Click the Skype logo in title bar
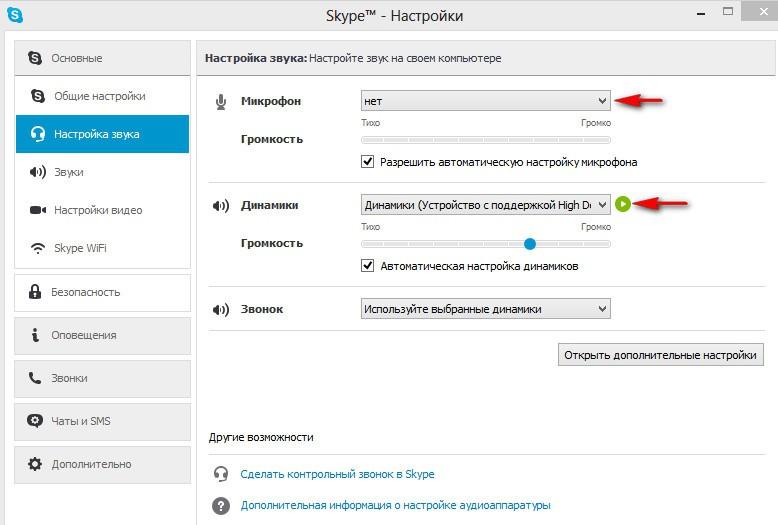778x525 pixels. click(15, 15)
